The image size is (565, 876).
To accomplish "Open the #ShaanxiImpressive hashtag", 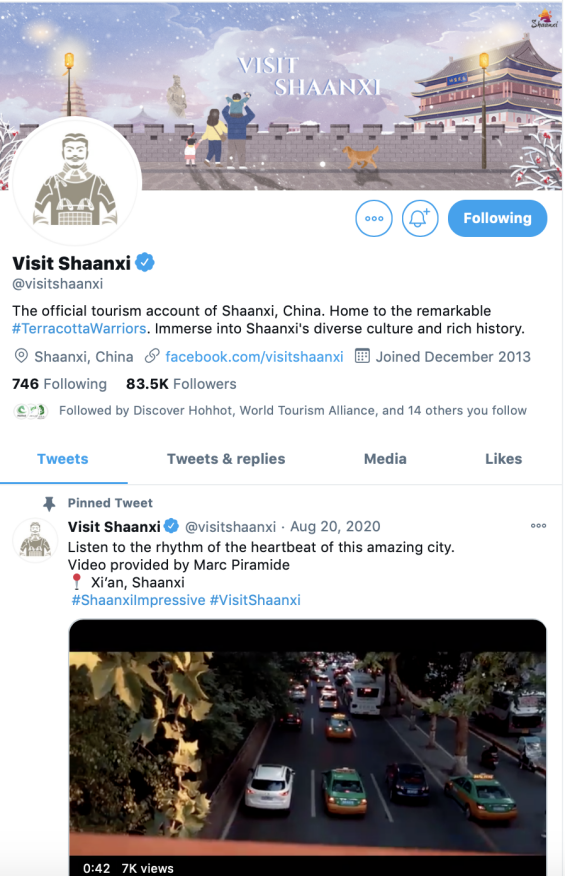I will (139, 600).
